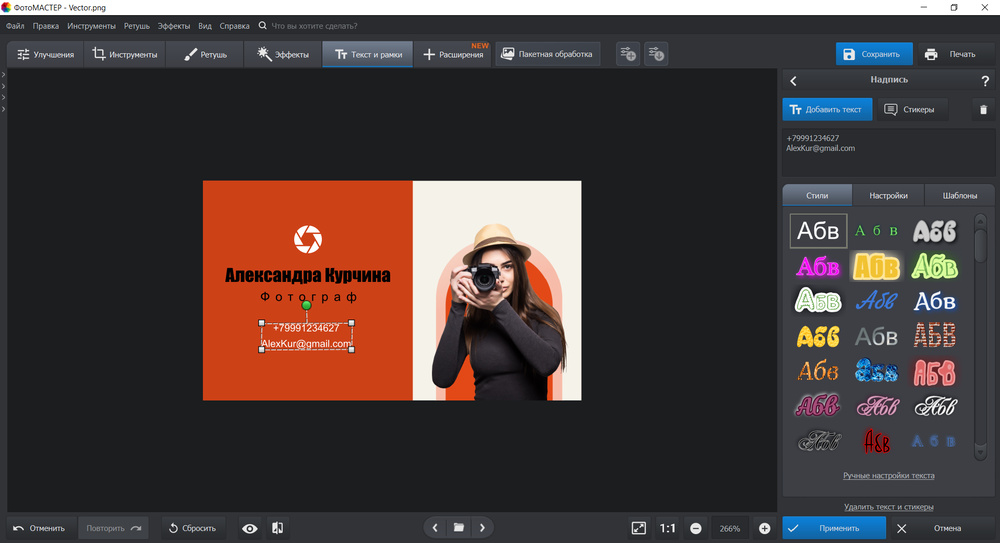Screen dimensions: 1000x543
Task: Open Пакетная обработка
Action: tap(547, 54)
